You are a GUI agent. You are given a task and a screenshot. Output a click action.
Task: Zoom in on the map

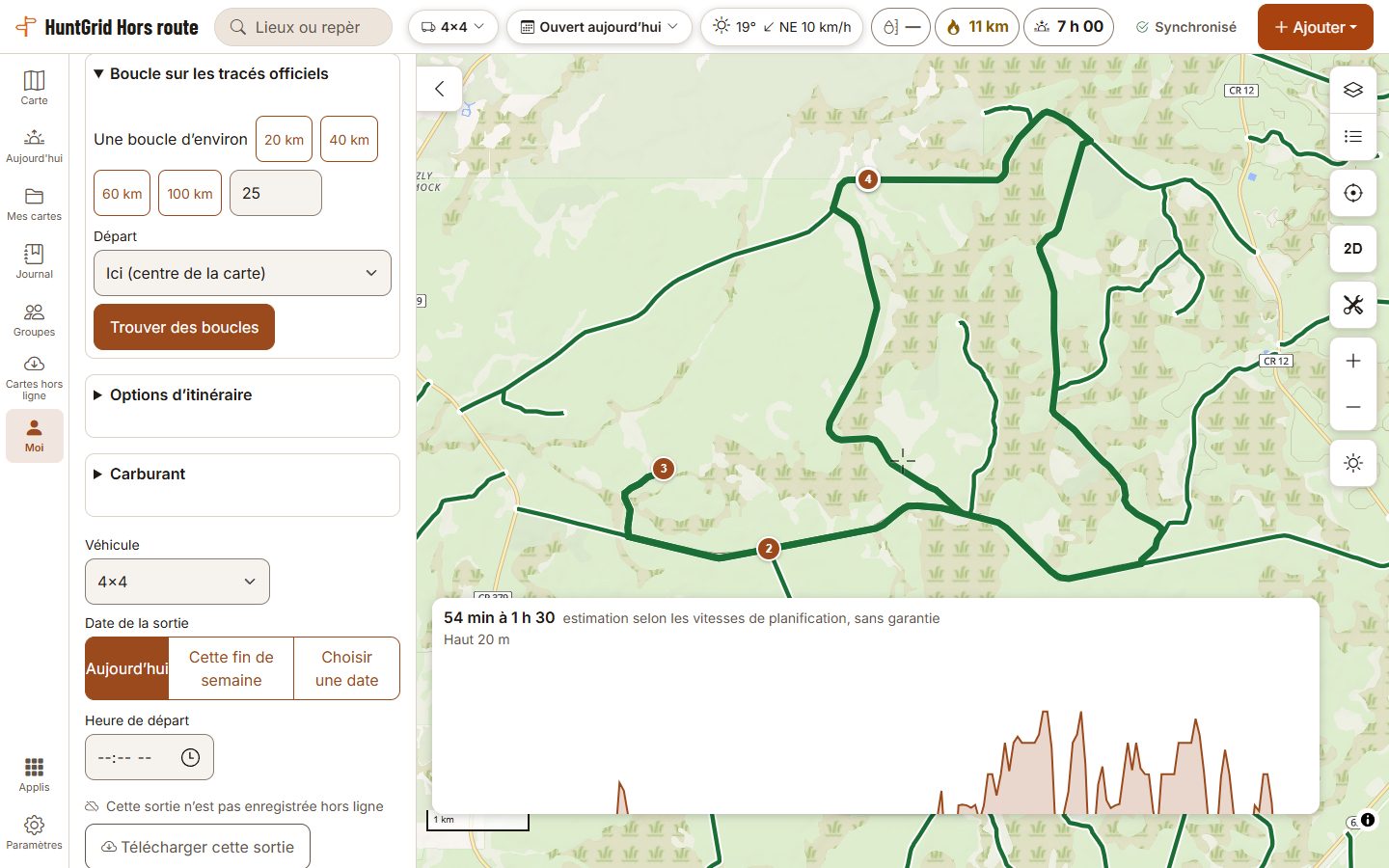1353,361
